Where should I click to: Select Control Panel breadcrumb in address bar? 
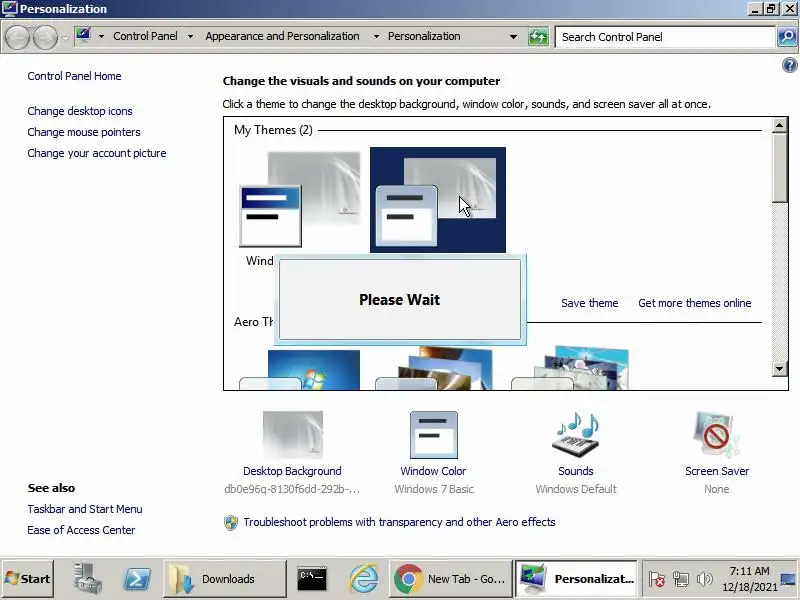coord(145,36)
